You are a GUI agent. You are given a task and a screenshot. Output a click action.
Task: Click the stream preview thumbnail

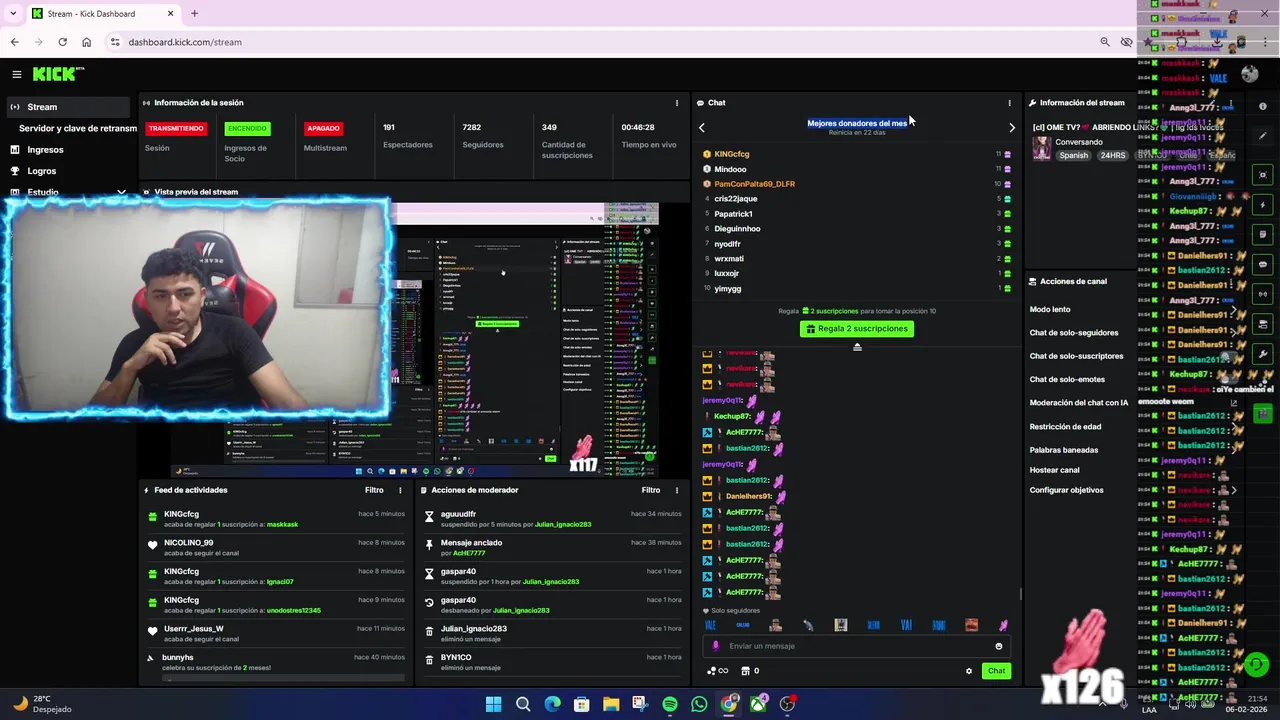click(414, 340)
